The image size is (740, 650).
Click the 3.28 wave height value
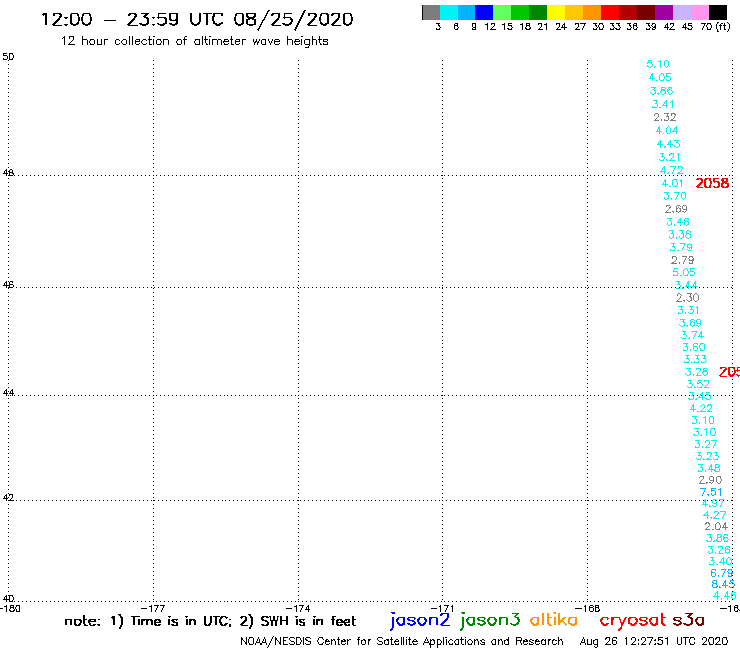[x=697, y=372]
